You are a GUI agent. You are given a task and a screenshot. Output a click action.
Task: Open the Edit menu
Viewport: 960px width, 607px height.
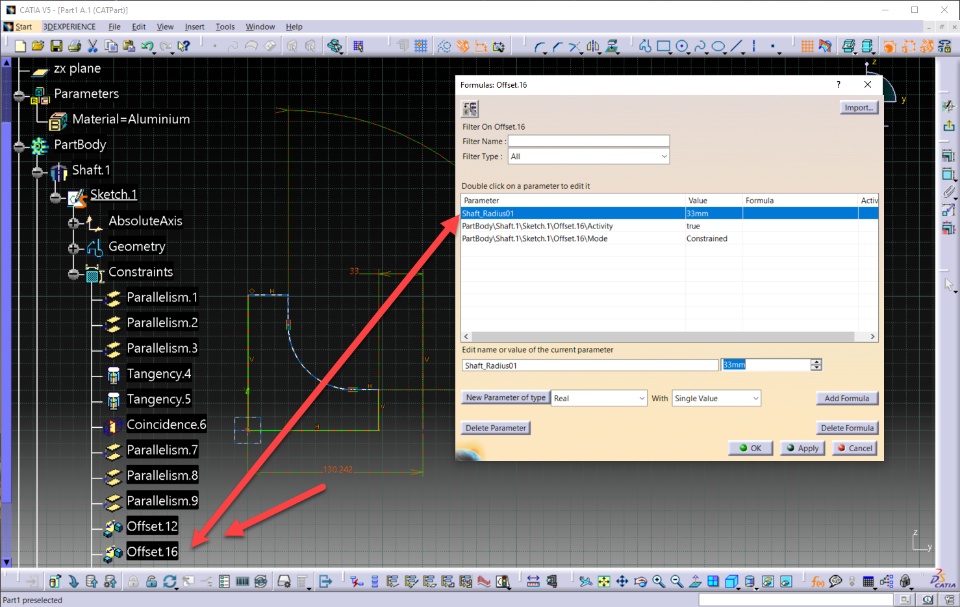pos(139,27)
